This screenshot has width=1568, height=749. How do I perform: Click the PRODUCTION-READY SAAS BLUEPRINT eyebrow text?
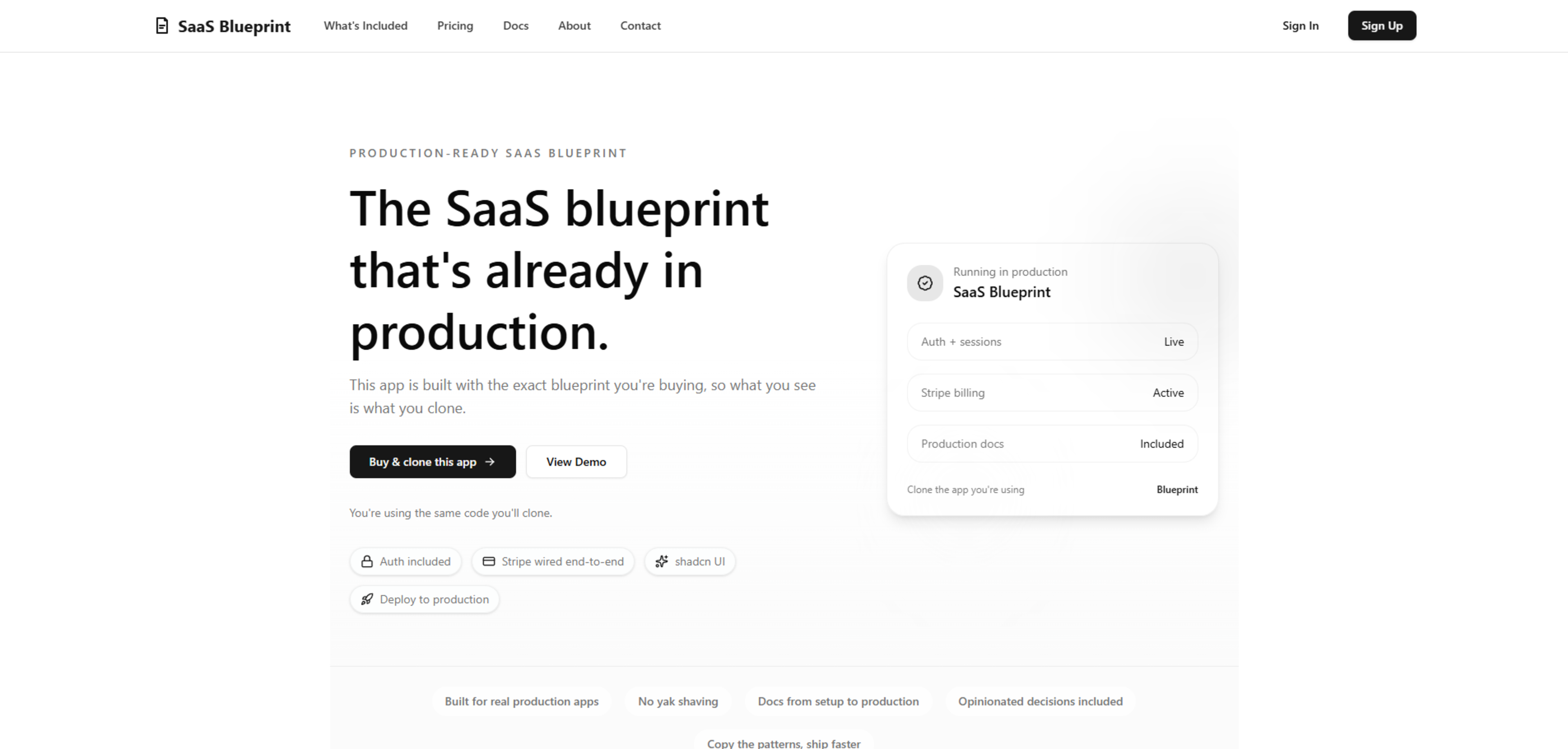[x=488, y=153]
